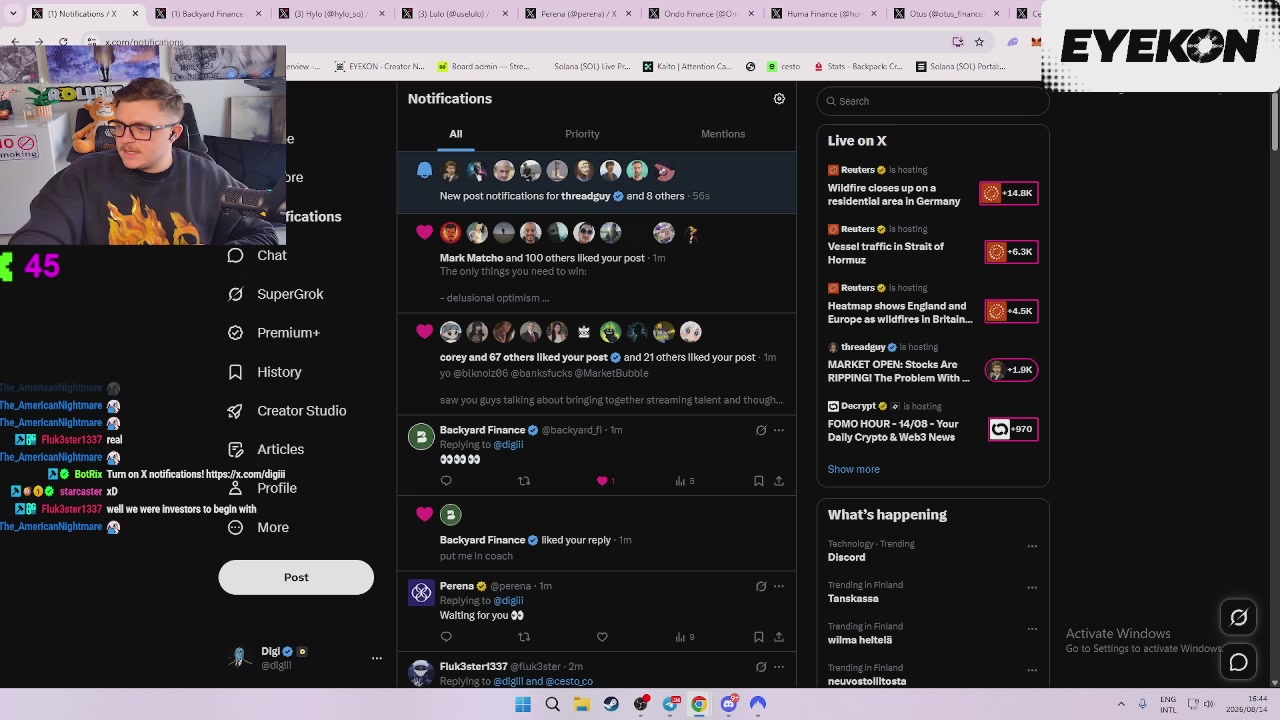1280x720 pixels.
Task: Share Backyard Finance's post
Action: 779,481
